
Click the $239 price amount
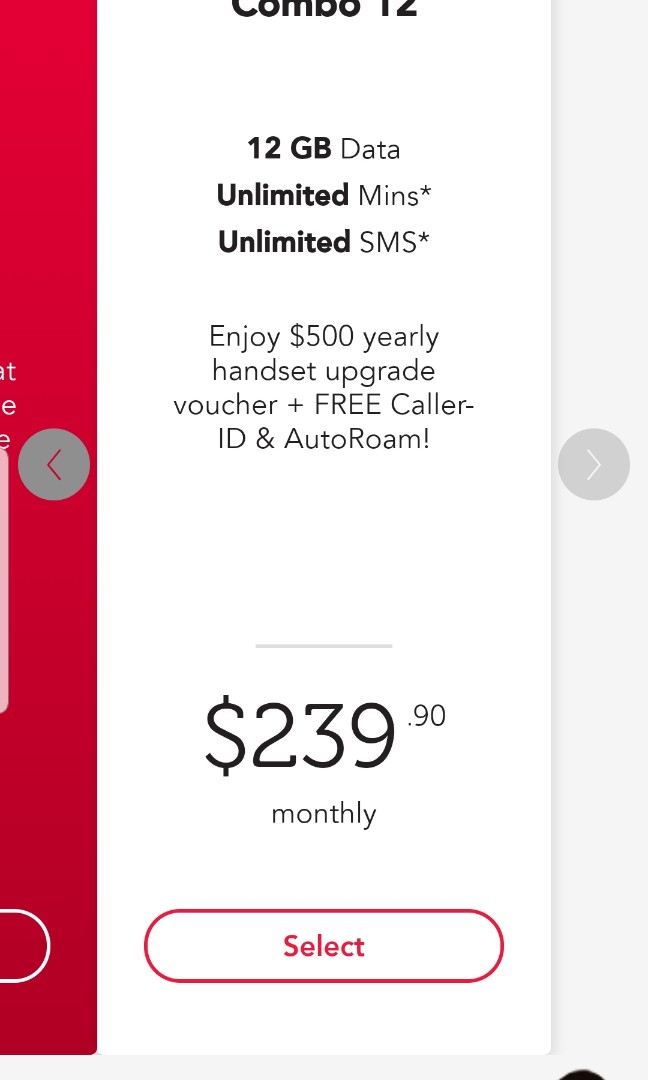300,737
